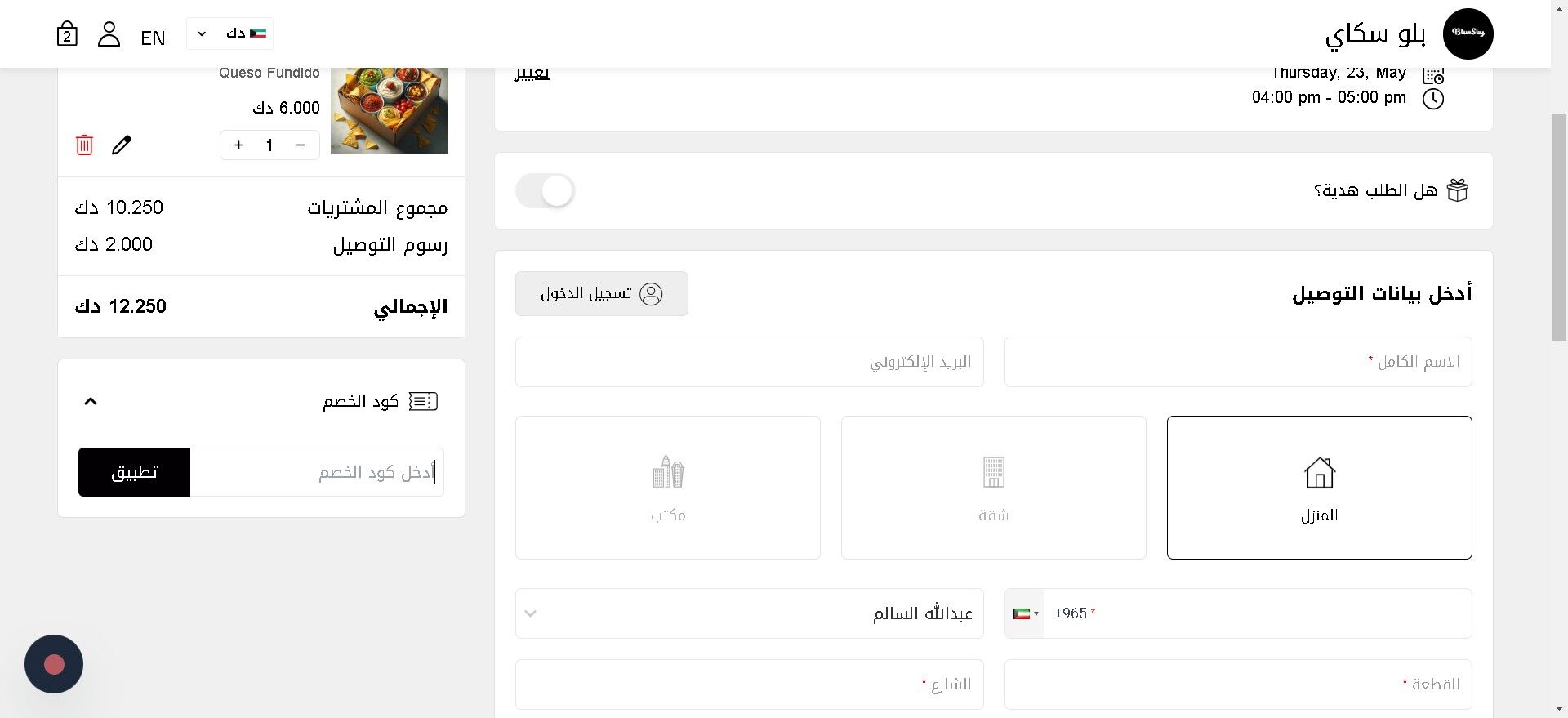Click the gift box icon

click(1458, 190)
